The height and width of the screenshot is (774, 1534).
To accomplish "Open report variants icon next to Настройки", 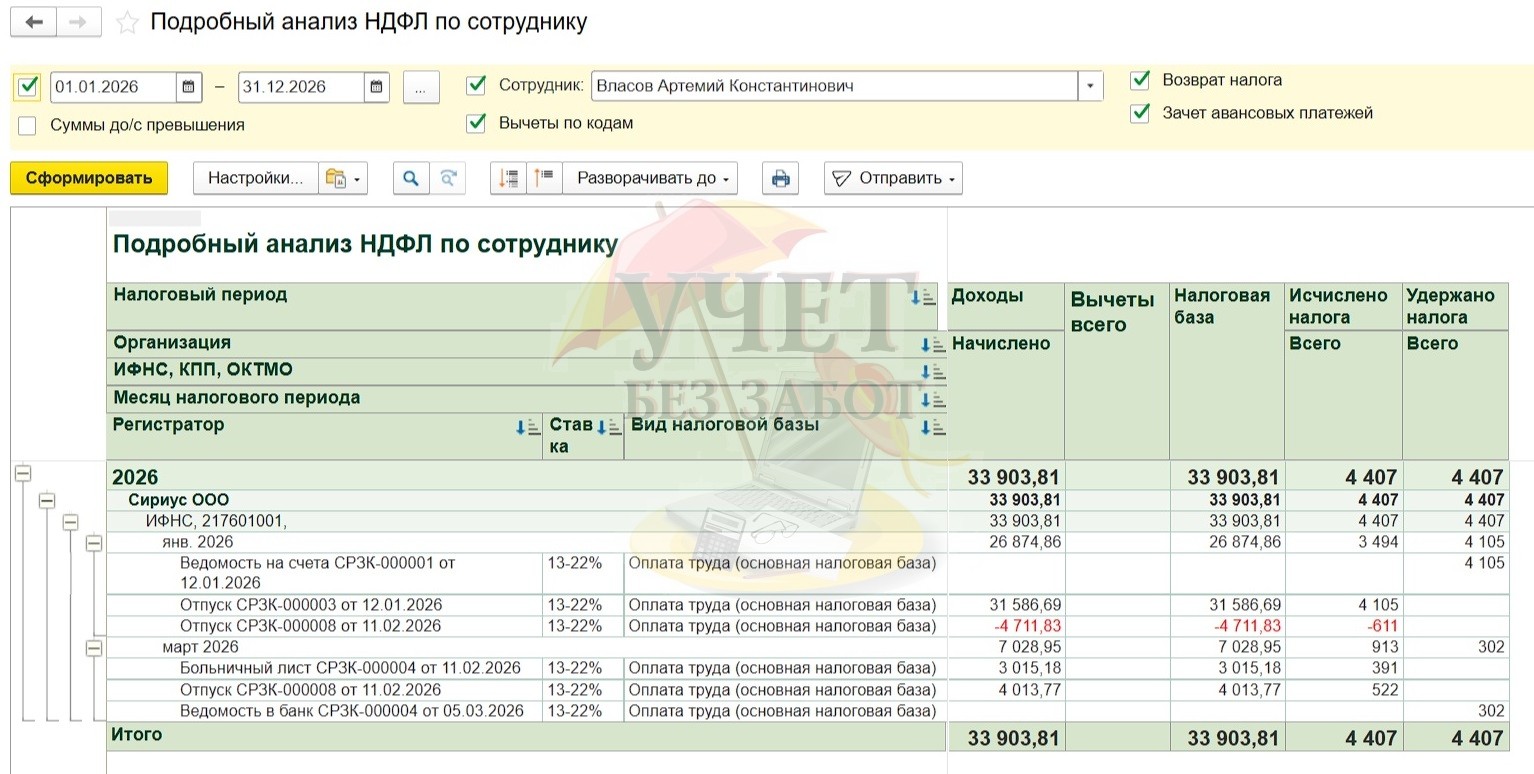I will tap(343, 178).
